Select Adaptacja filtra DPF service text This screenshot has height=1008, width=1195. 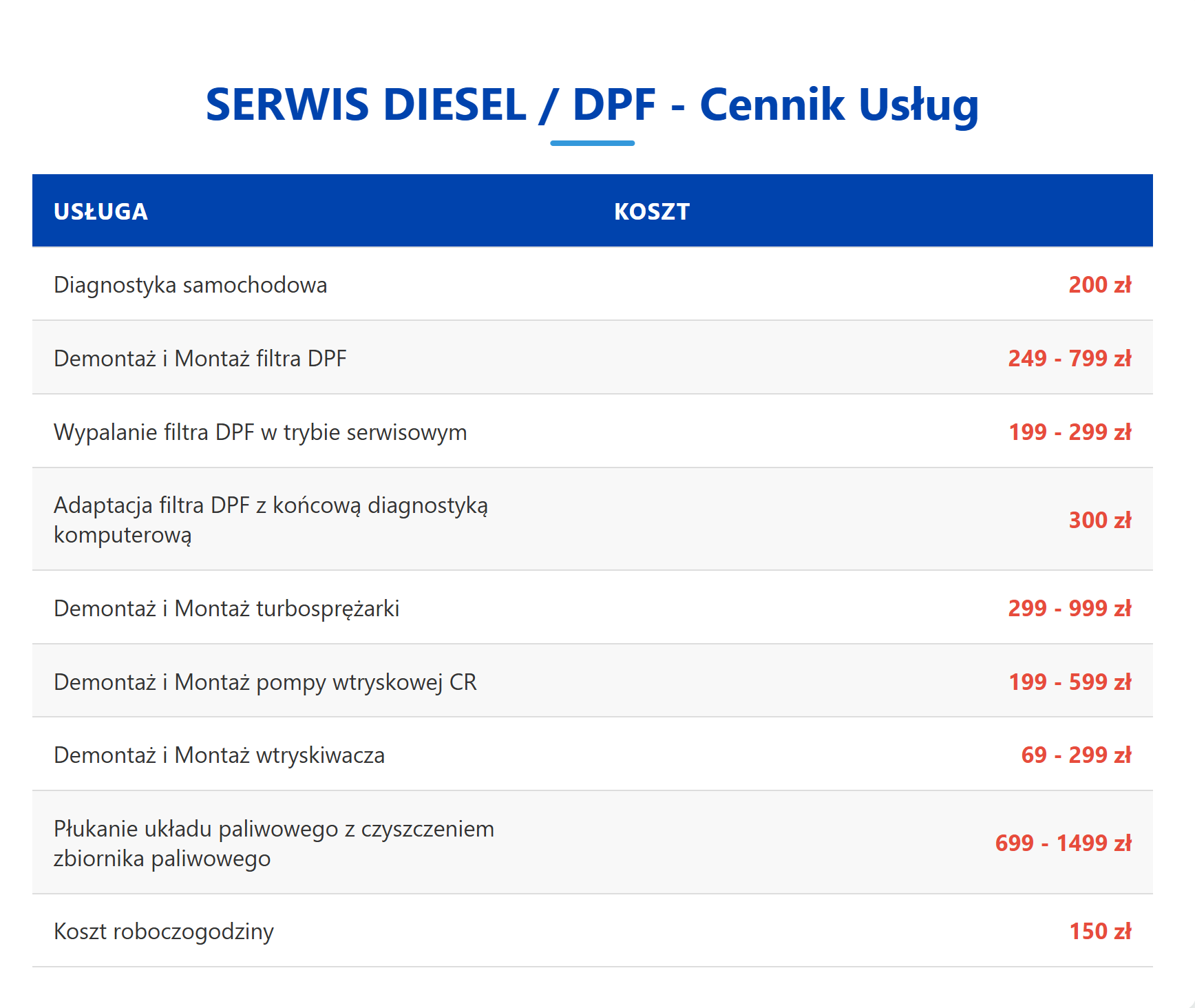click(x=271, y=520)
